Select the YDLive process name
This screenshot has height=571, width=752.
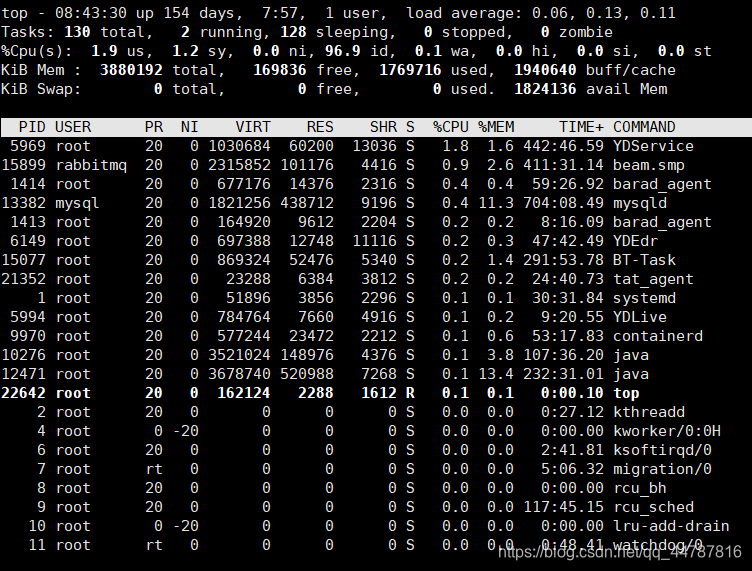click(640, 317)
